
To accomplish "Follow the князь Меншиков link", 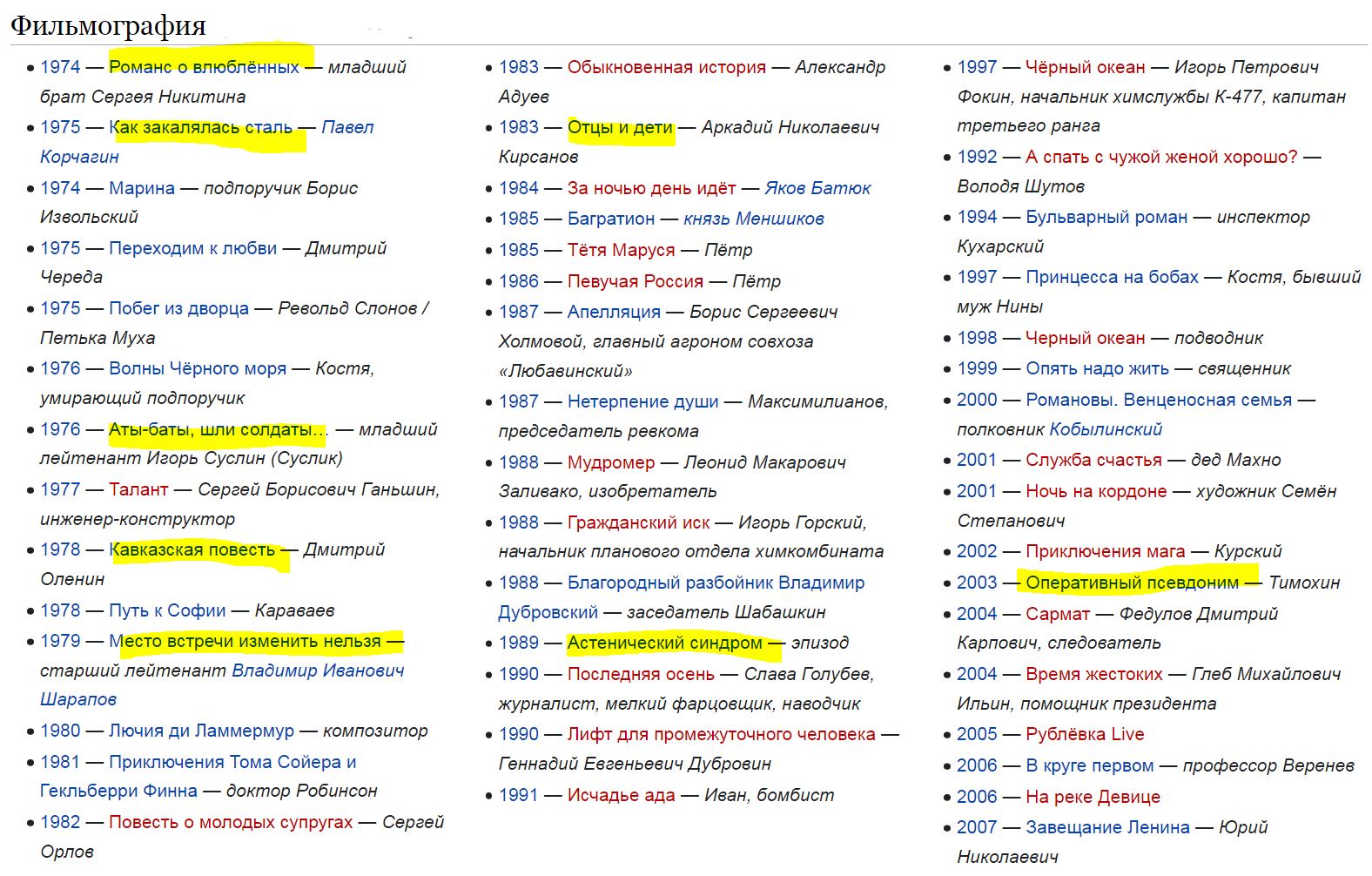I will [x=754, y=219].
